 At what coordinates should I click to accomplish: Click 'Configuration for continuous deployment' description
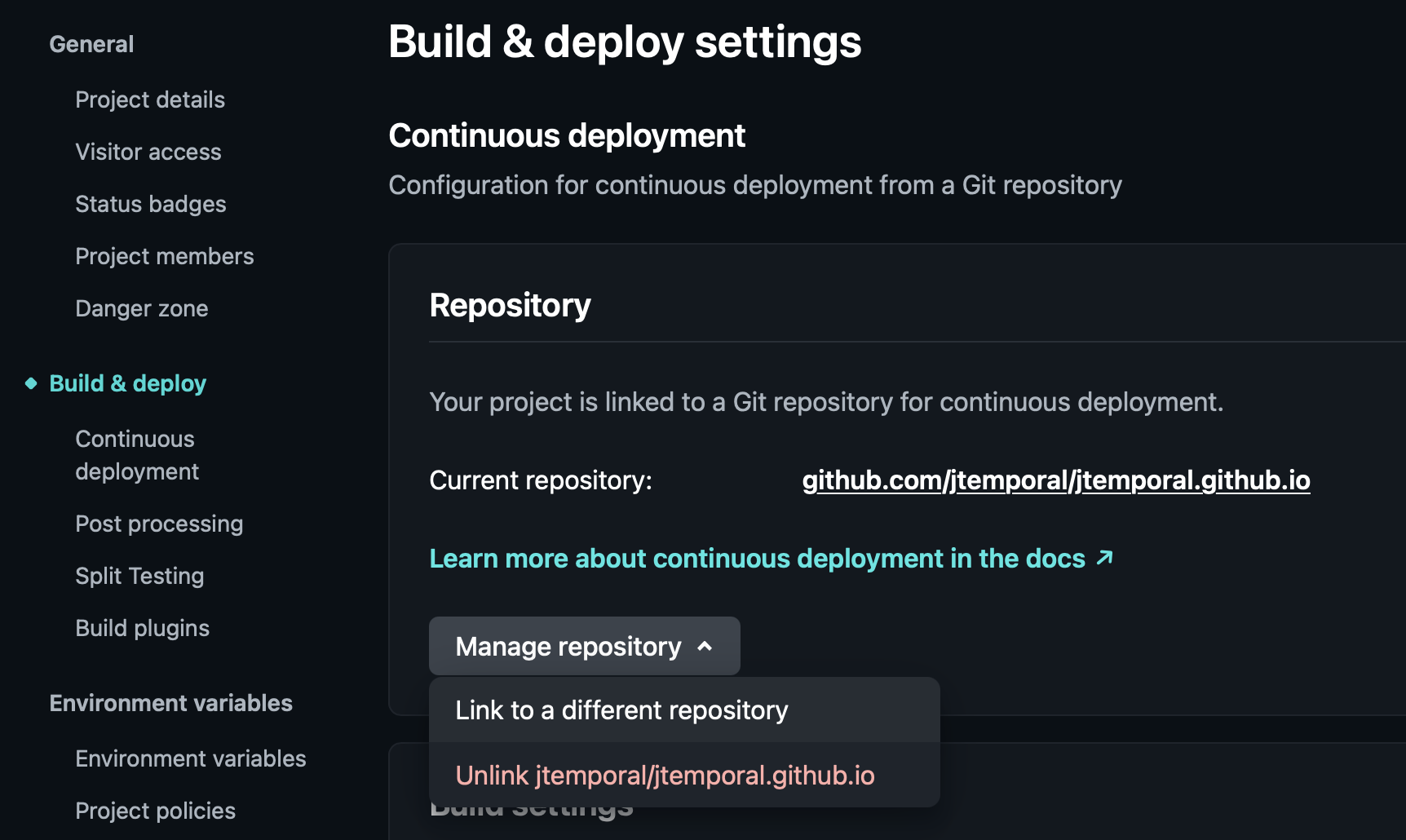click(755, 185)
